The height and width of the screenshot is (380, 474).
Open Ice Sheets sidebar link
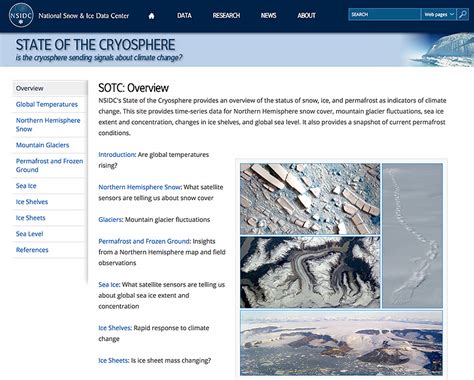tap(30, 218)
